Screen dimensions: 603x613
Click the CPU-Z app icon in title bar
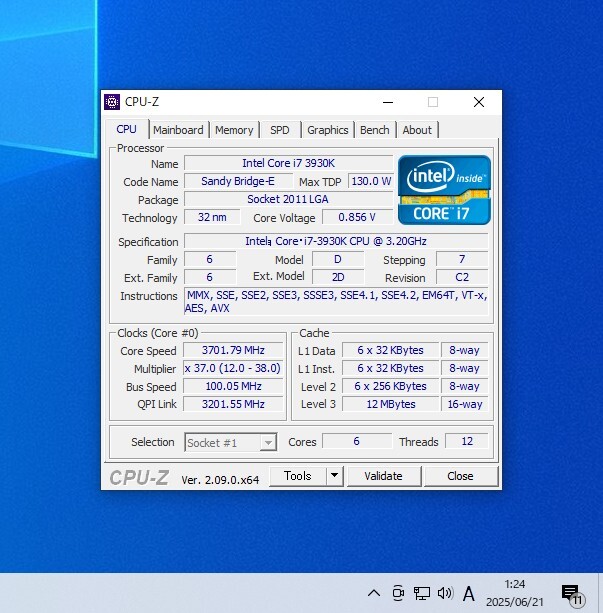click(x=112, y=102)
